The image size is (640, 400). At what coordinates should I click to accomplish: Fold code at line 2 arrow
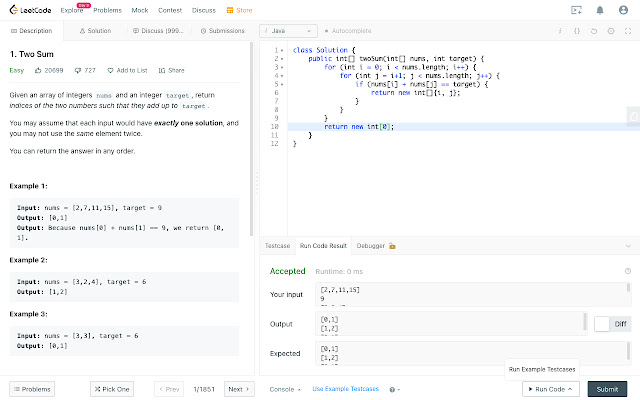tap(282, 59)
